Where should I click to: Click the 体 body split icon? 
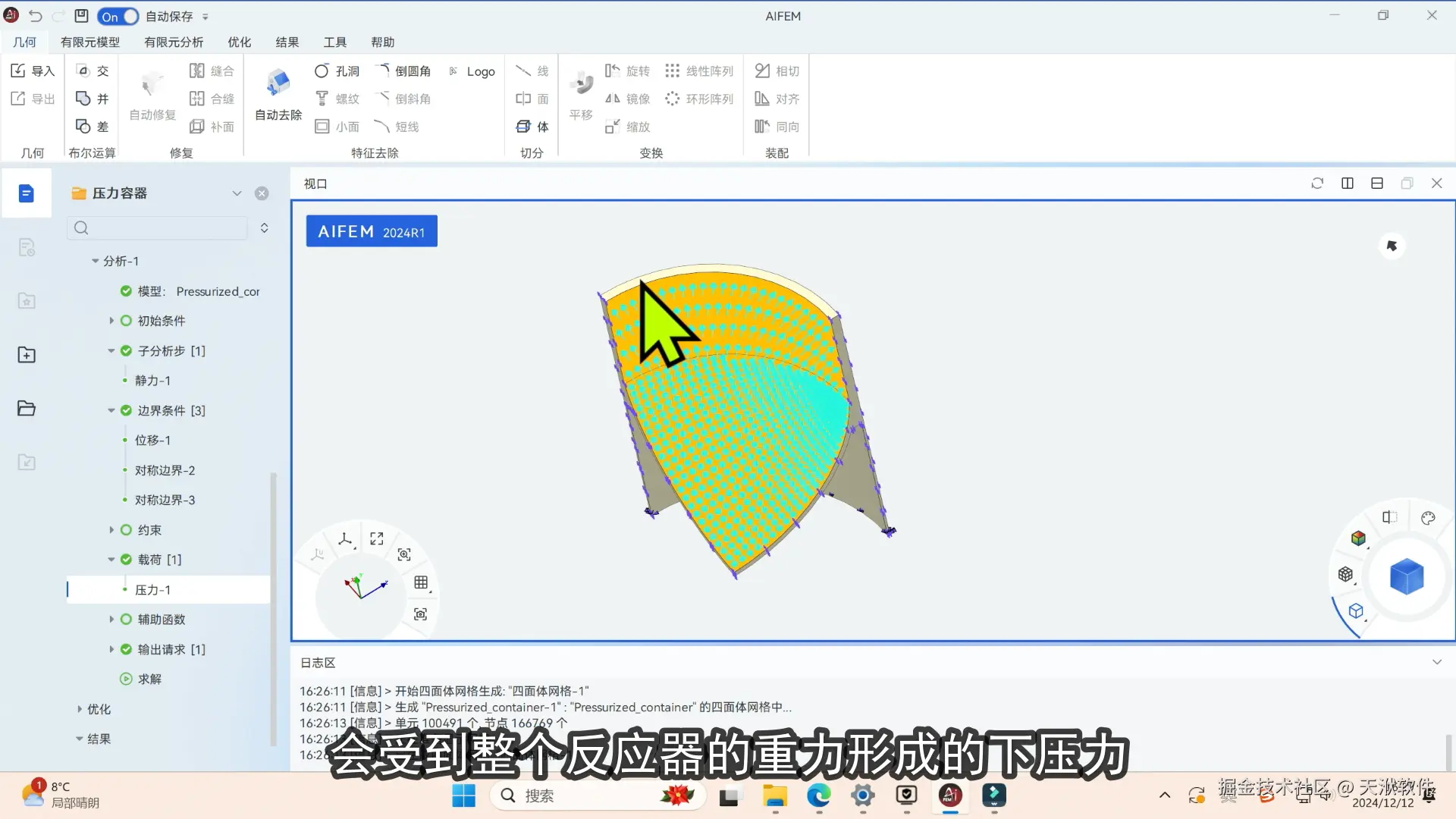point(523,127)
